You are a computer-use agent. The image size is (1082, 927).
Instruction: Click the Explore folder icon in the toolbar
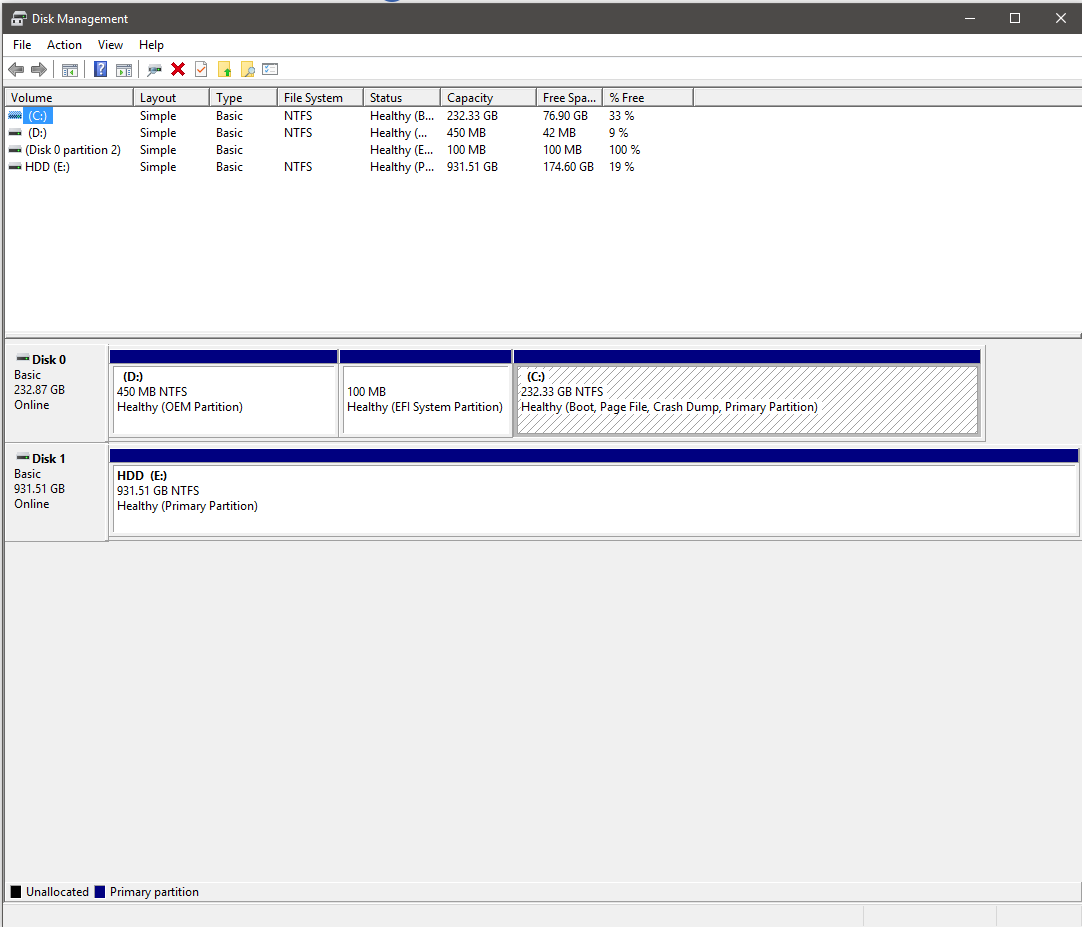click(247, 69)
